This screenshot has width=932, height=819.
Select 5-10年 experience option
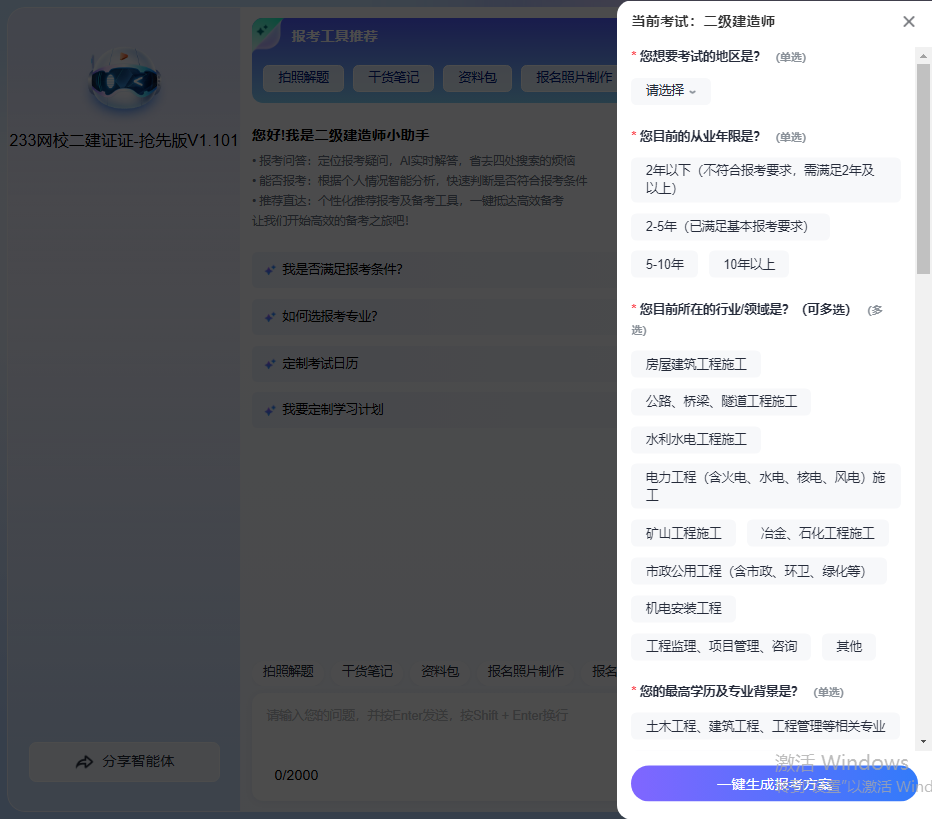coord(664,264)
